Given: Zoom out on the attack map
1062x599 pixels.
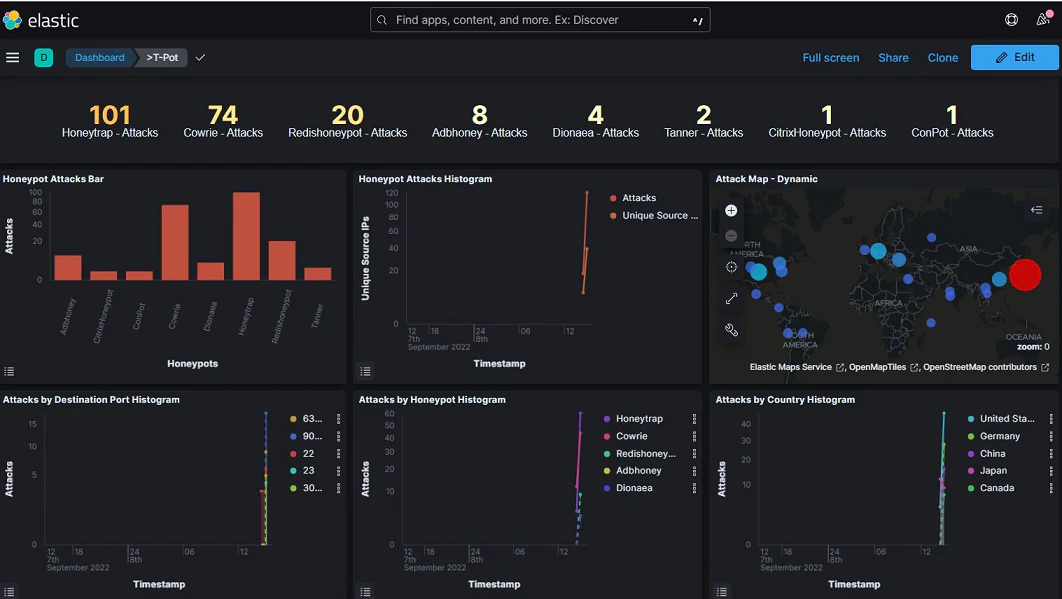Looking at the screenshot, I should point(731,236).
